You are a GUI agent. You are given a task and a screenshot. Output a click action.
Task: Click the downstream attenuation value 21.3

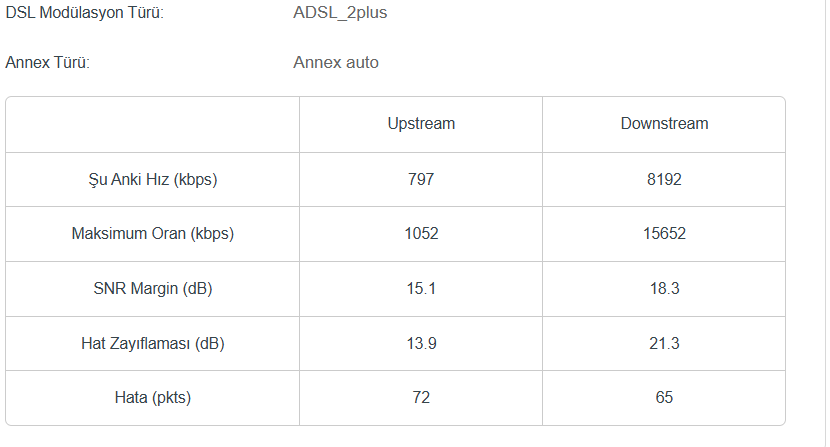664,343
